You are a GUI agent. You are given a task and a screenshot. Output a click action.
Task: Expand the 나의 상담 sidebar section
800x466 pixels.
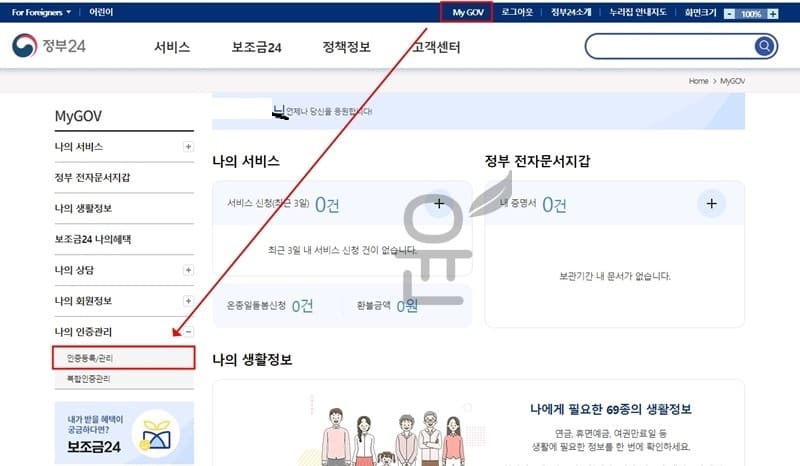[x=188, y=270]
